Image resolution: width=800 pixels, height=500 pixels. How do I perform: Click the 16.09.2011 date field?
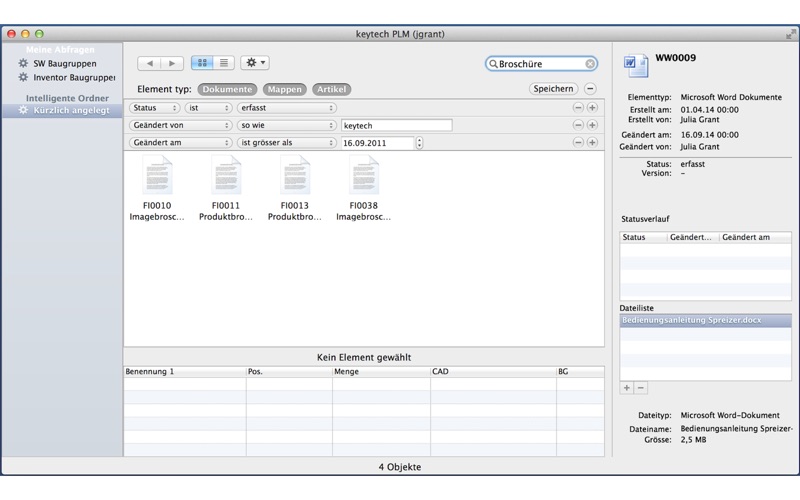coord(377,143)
